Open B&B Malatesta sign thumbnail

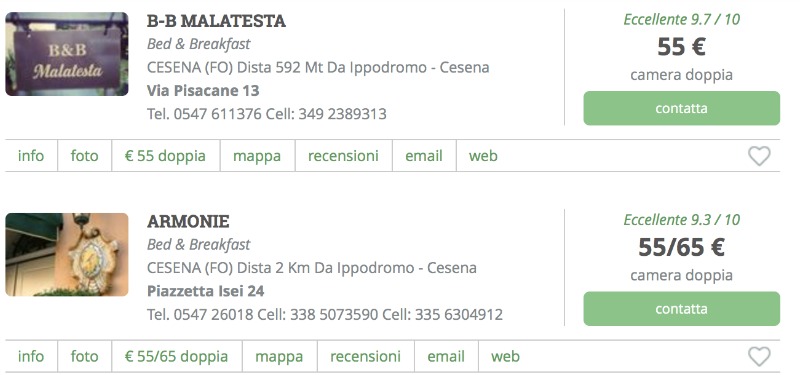click(67, 54)
